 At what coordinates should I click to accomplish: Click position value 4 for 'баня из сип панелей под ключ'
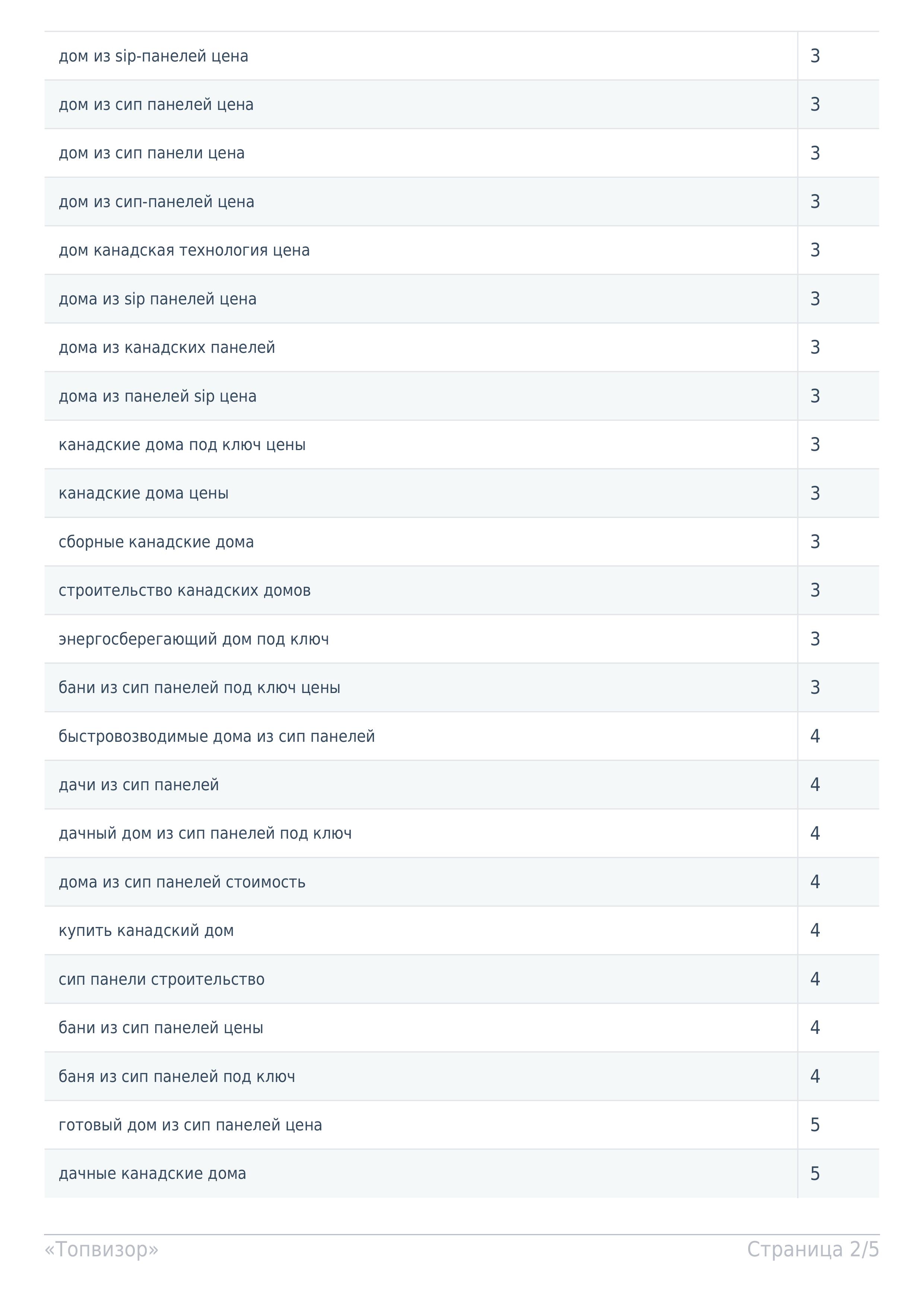[815, 1076]
